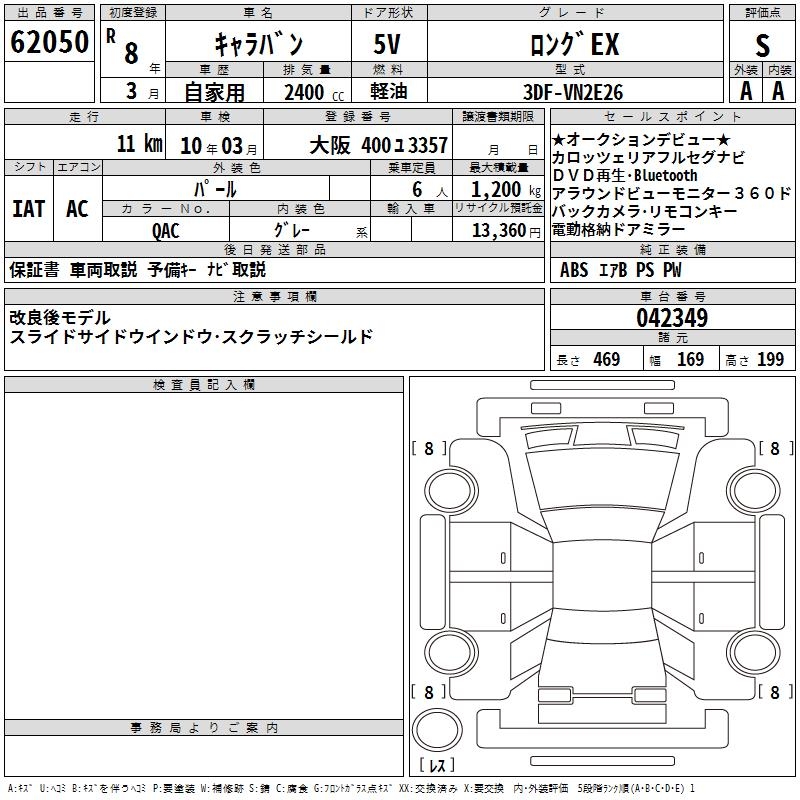Click the セールスポイント header
The height and width of the screenshot is (800, 800).
point(672,117)
